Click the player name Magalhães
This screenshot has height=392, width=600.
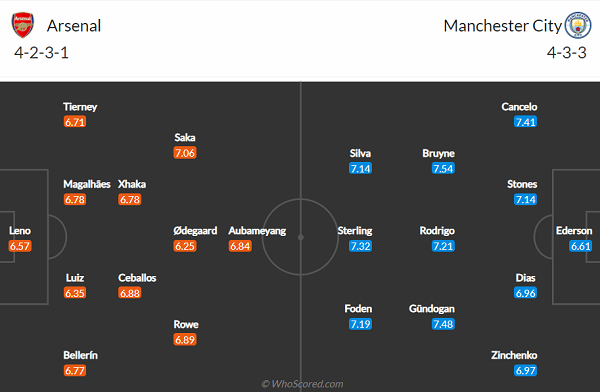point(87,185)
